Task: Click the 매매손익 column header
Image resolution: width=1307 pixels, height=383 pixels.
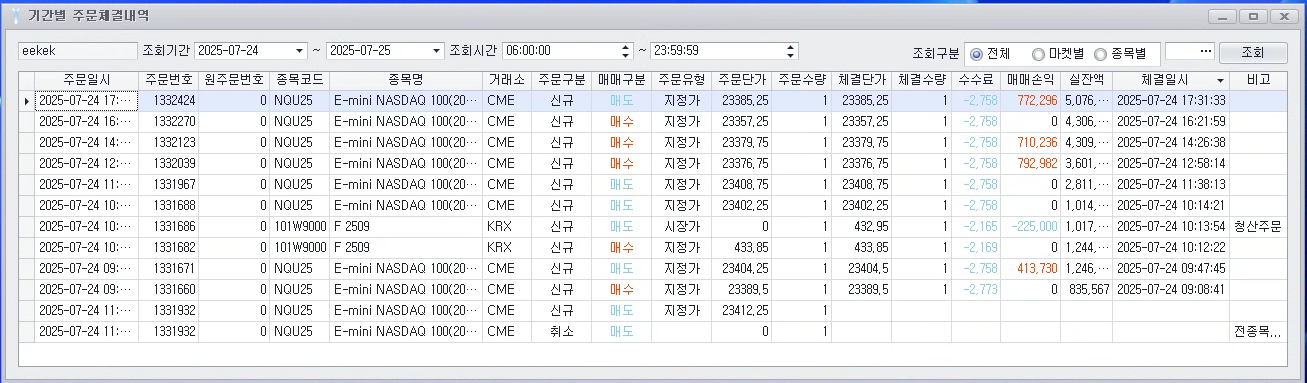Action: [x=1031, y=80]
